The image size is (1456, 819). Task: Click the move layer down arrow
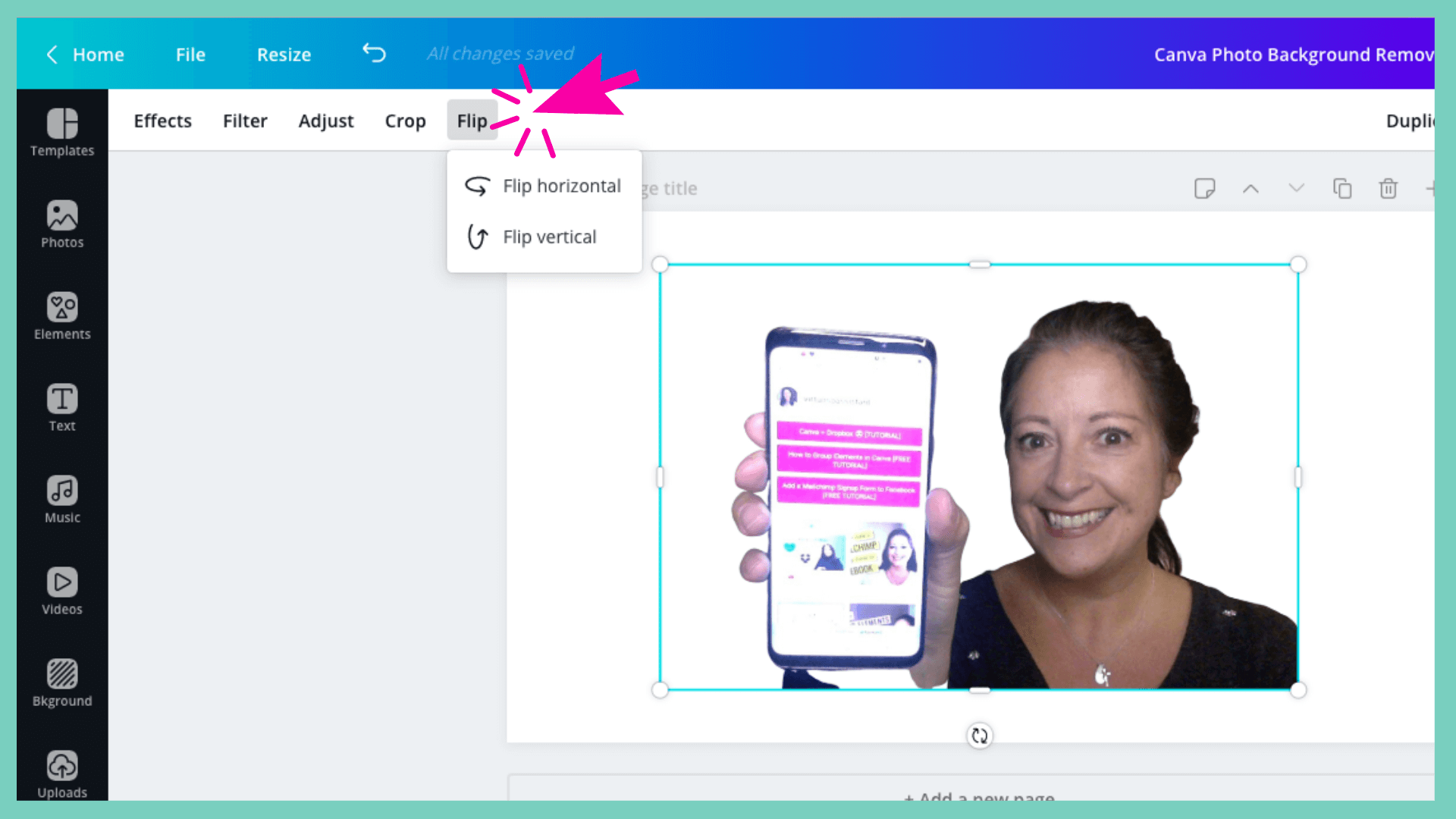click(1296, 189)
